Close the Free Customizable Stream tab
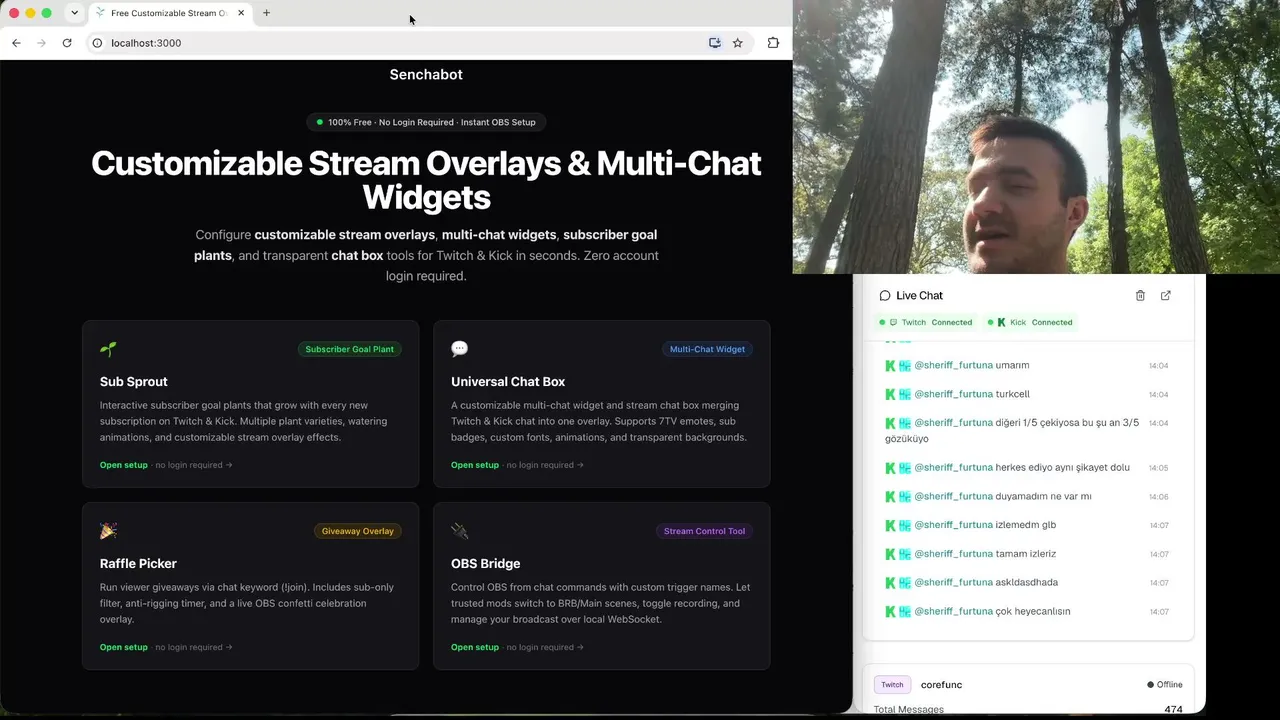This screenshot has height=720, width=1280. [241, 13]
